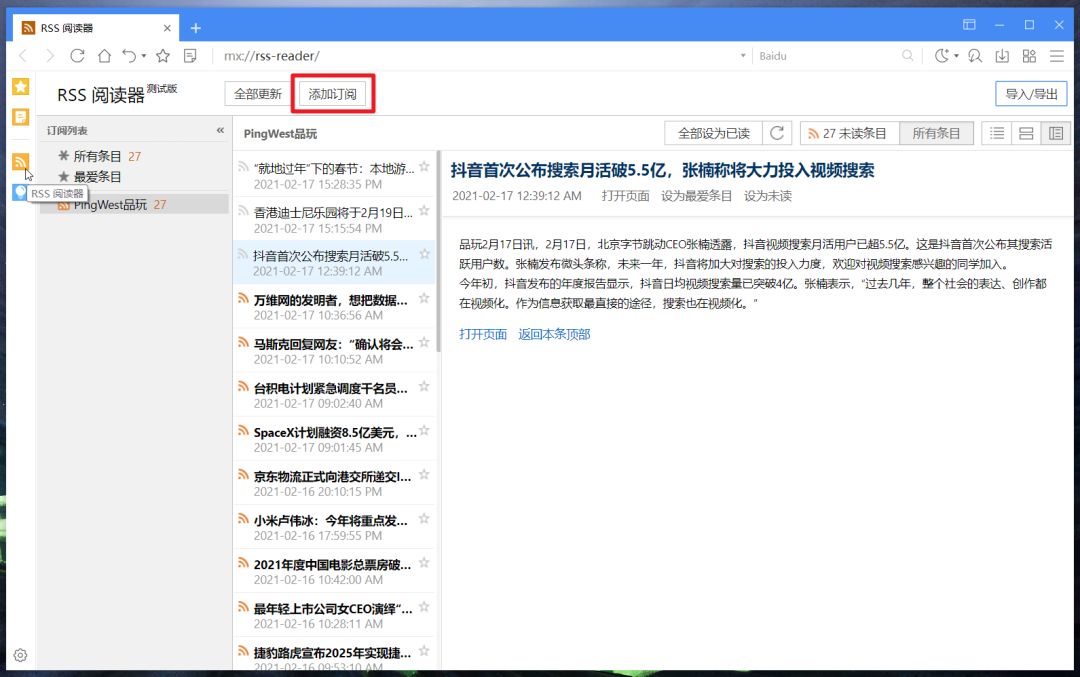Expand the address bar history dropdown

coord(742,56)
